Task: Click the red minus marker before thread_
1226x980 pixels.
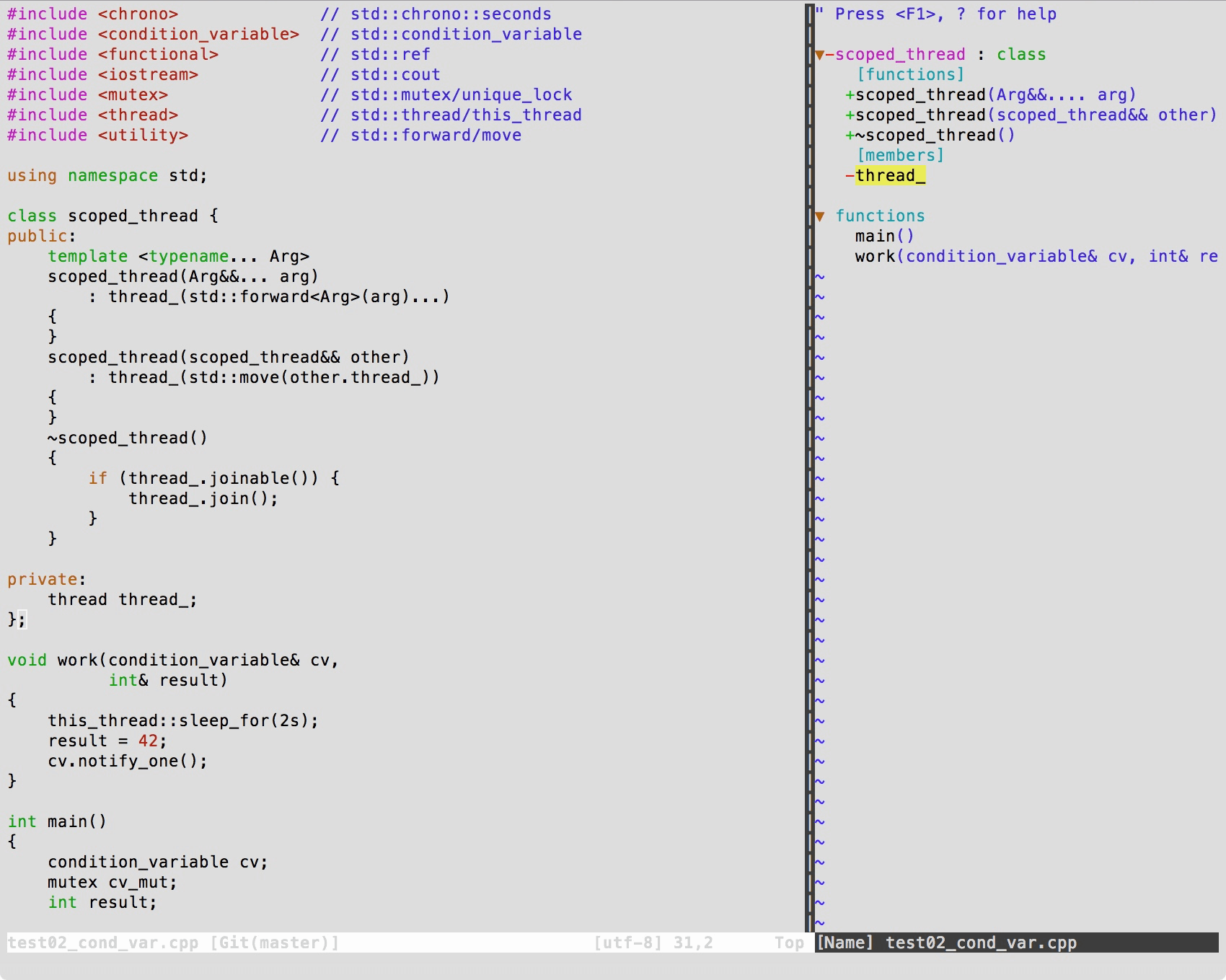Action: (x=850, y=176)
